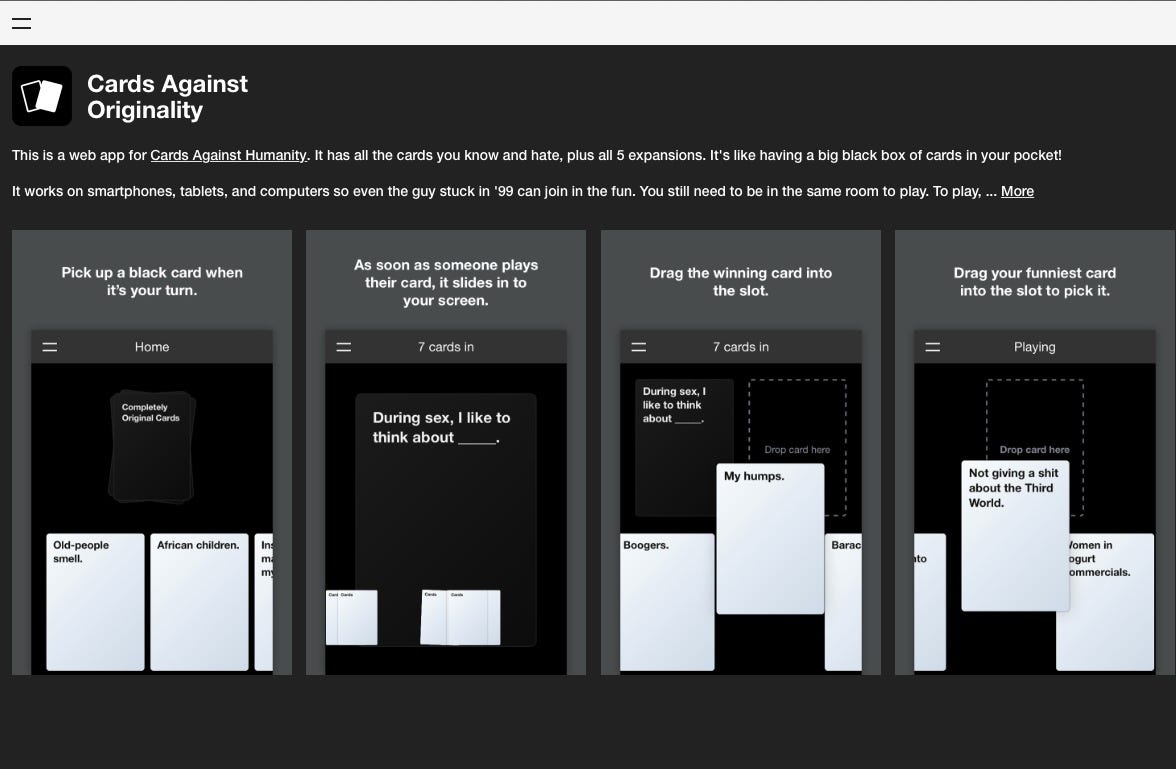This screenshot has height=769, width=1176.
Task: Click the 'Drag the winning card into the slot' caption
Action: pyautogui.click(x=740, y=282)
